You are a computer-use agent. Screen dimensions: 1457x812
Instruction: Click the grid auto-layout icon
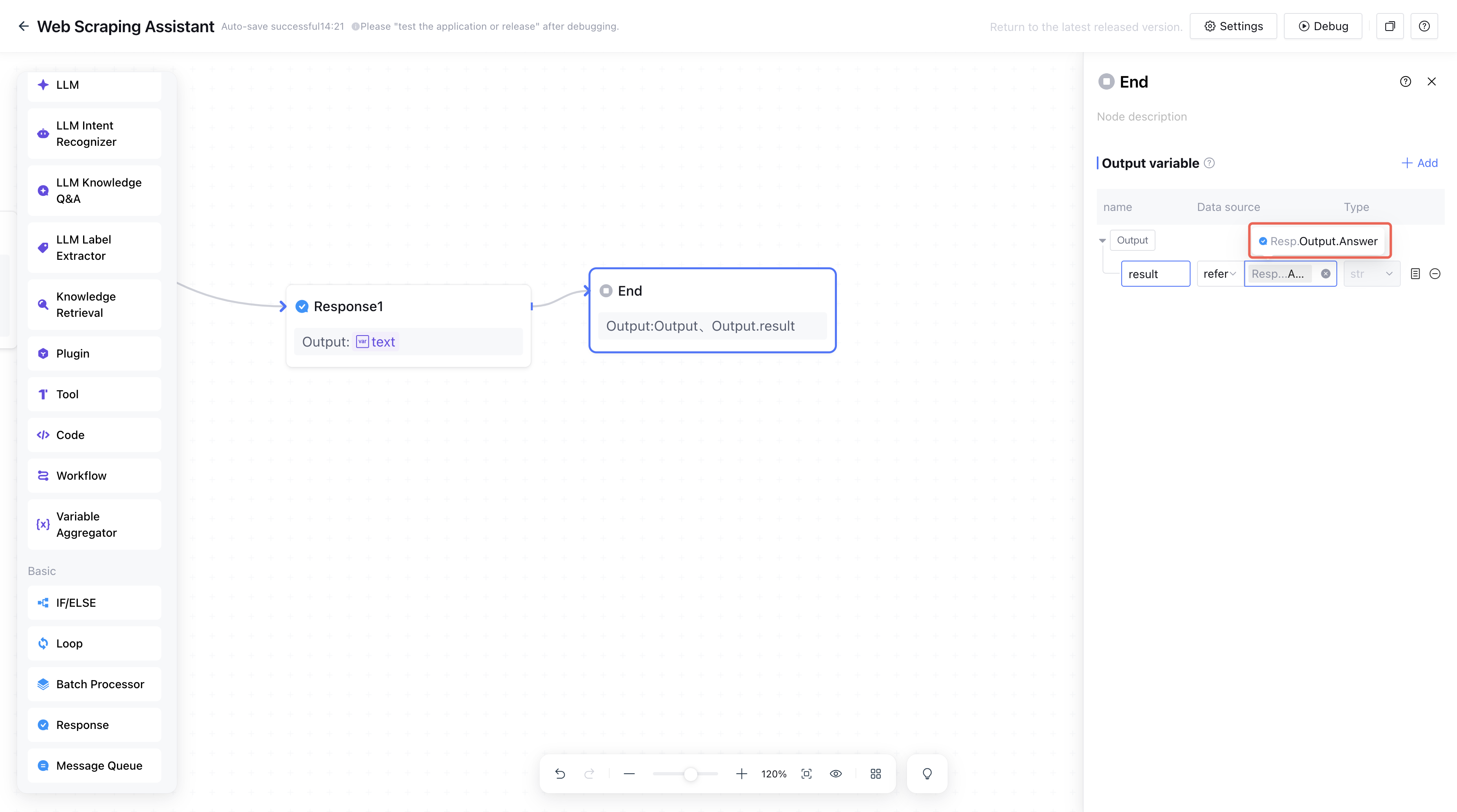876,774
